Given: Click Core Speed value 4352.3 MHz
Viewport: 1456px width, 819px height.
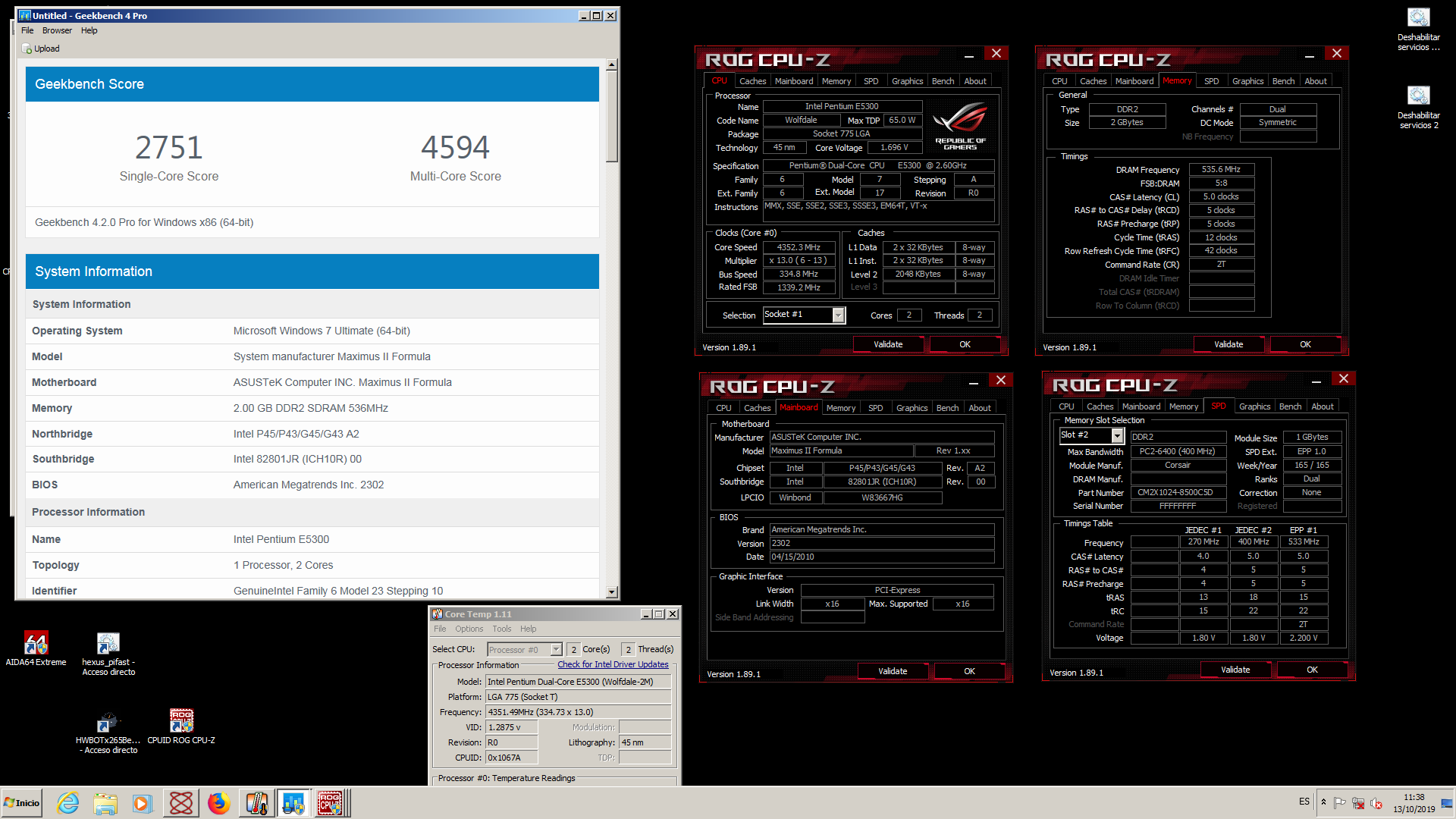Looking at the screenshot, I should coord(799,247).
